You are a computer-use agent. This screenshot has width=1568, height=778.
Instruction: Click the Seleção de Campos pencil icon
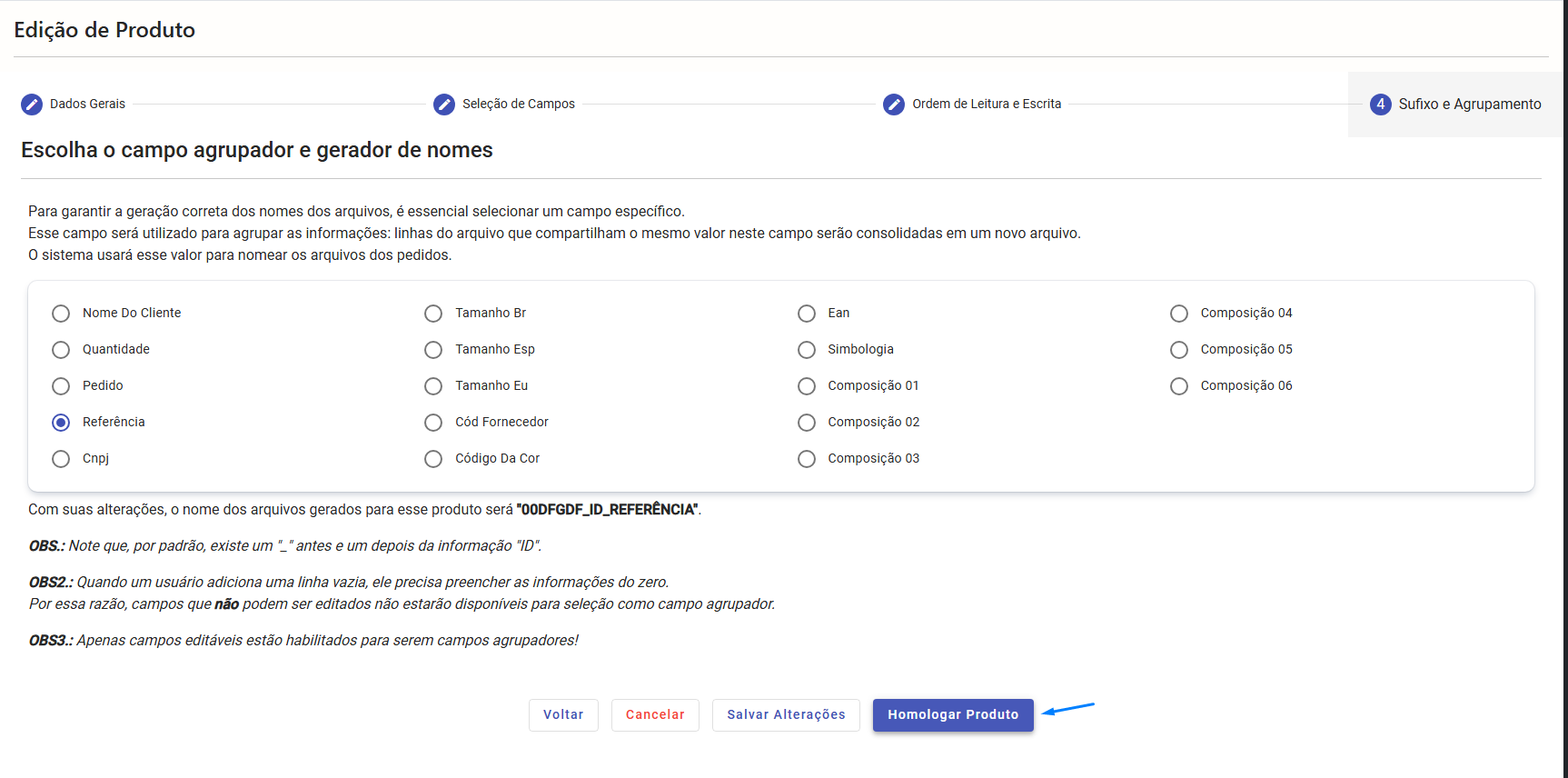coord(444,105)
